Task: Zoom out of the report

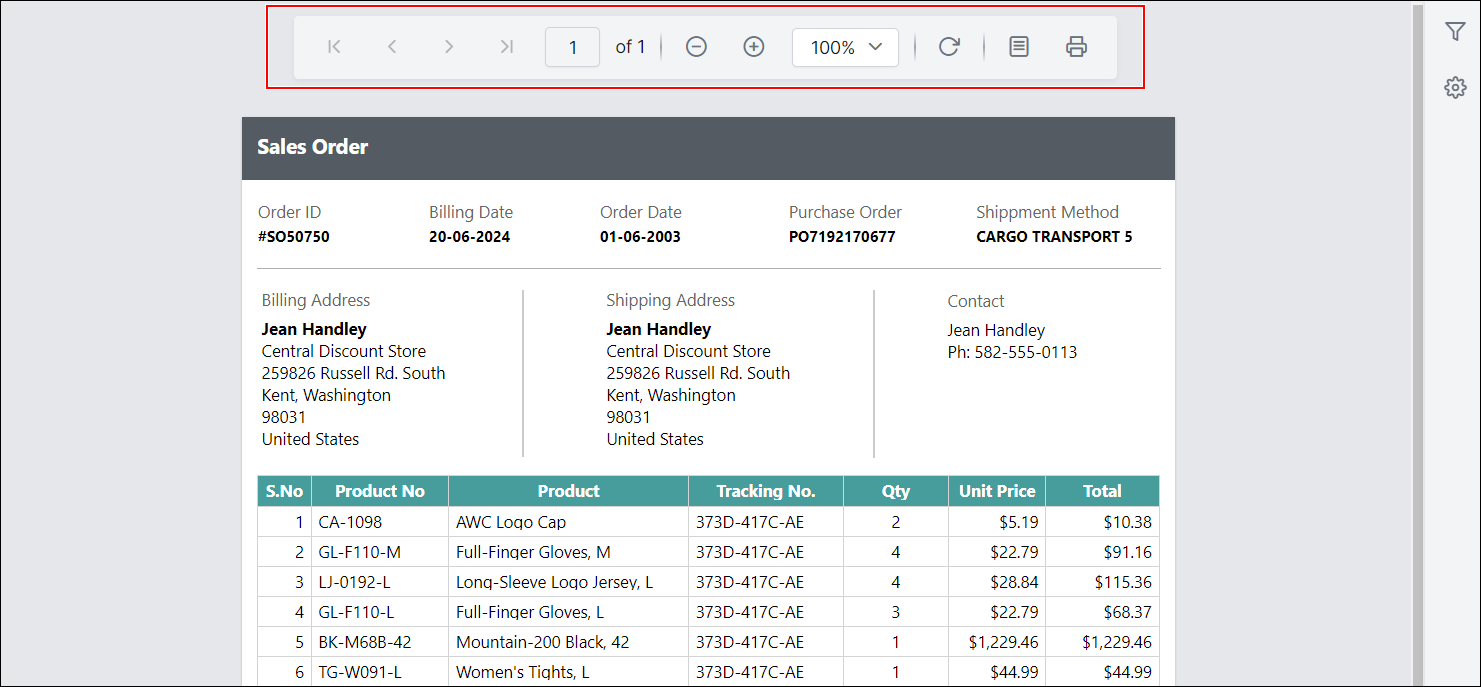Action: pos(696,46)
